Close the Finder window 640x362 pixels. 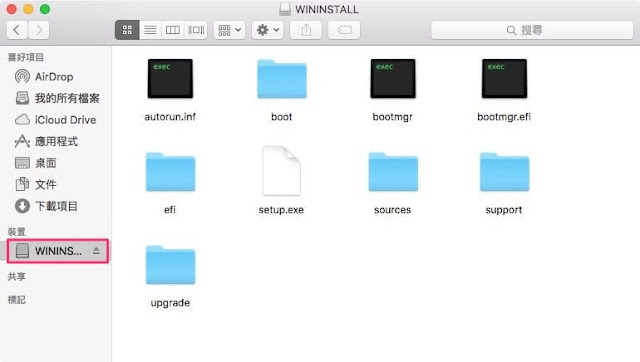click(x=11, y=9)
